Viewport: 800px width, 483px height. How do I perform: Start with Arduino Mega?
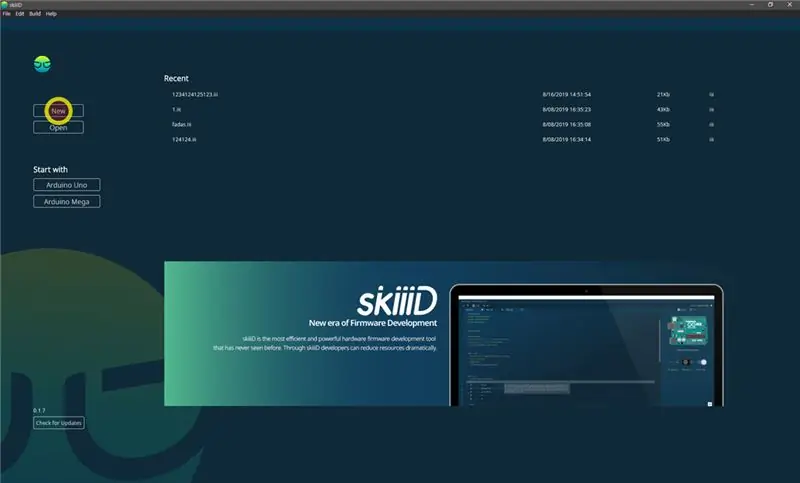(67, 201)
